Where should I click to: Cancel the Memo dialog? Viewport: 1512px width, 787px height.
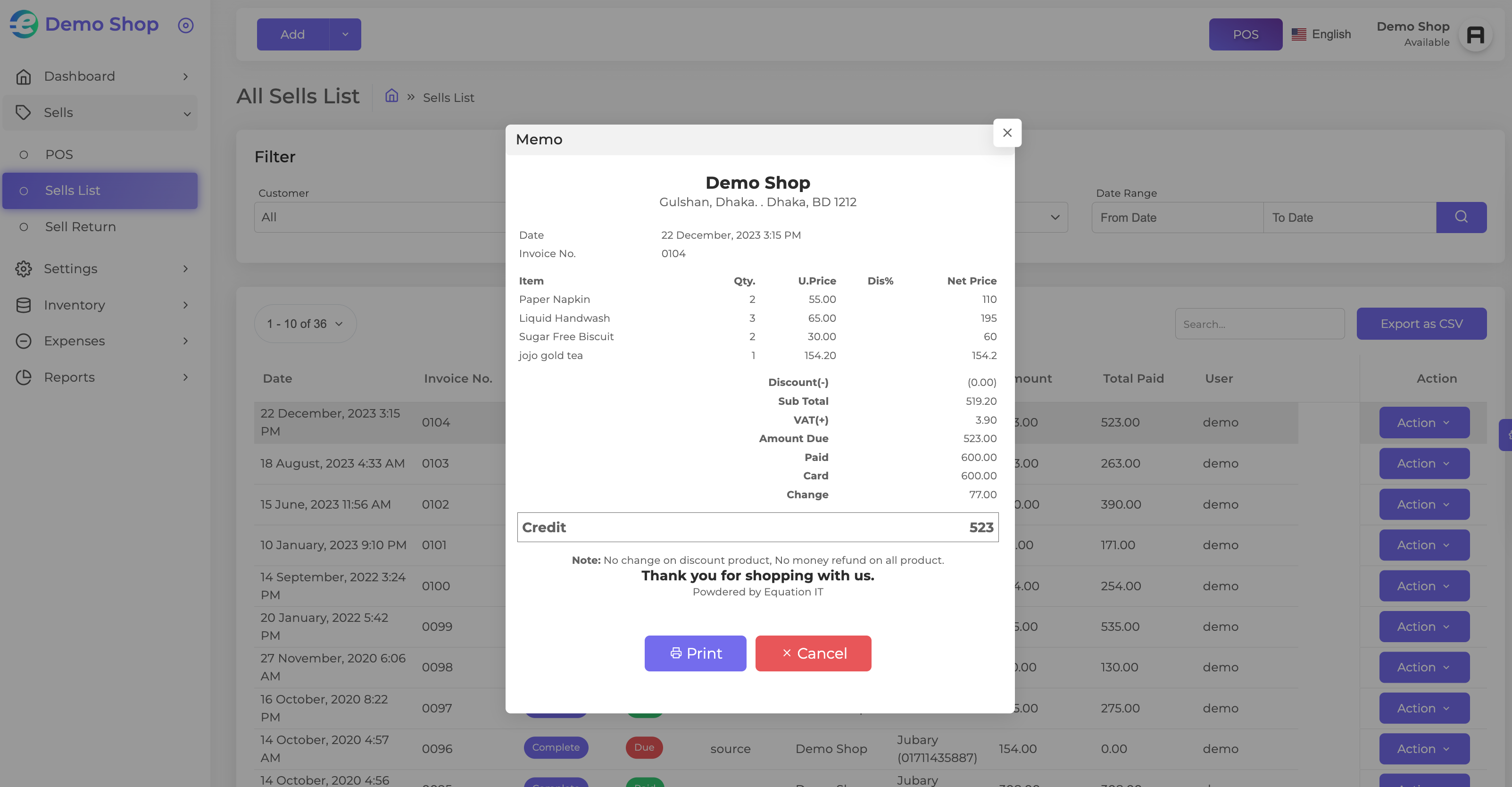click(x=813, y=653)
